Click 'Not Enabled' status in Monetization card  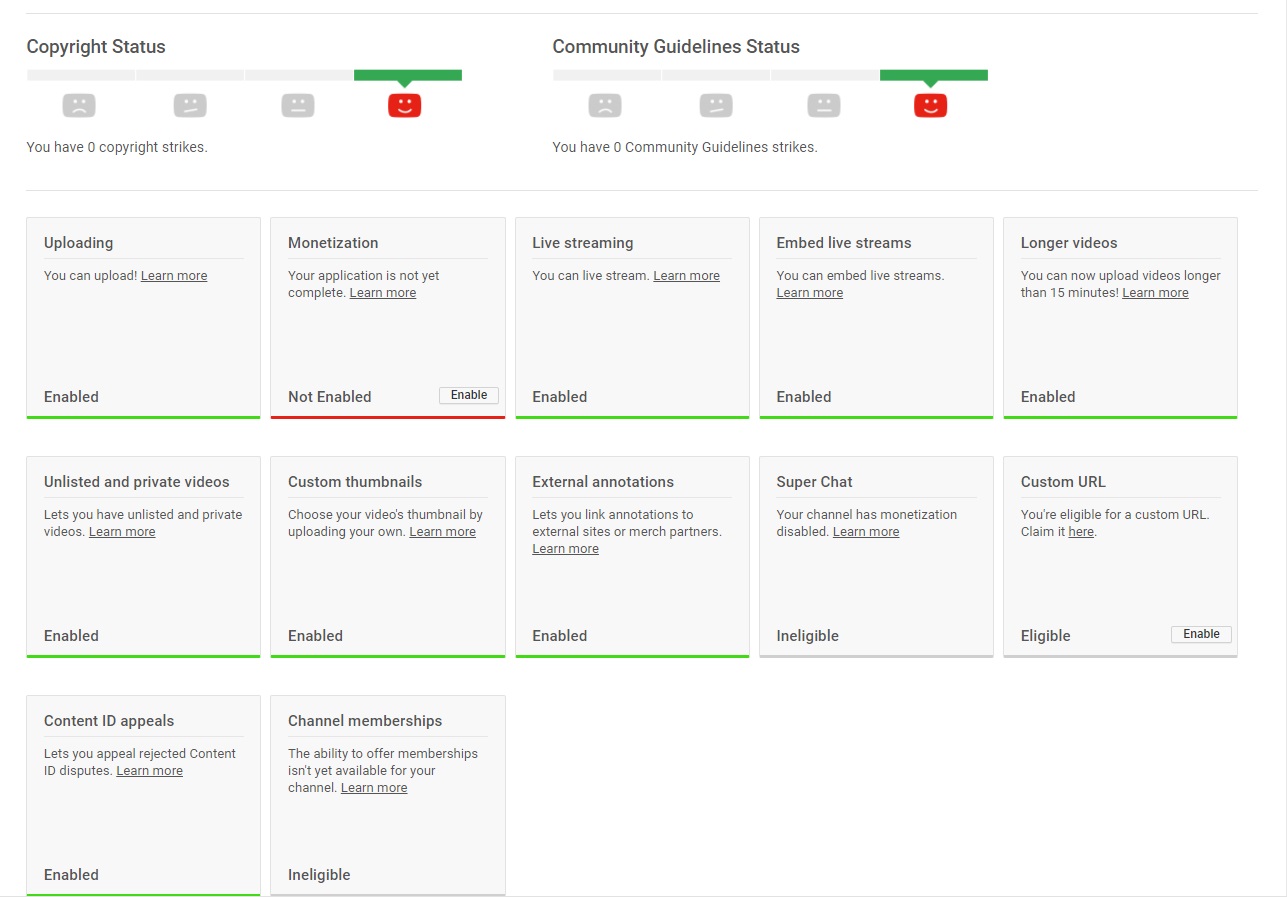(x=330, y=397)
